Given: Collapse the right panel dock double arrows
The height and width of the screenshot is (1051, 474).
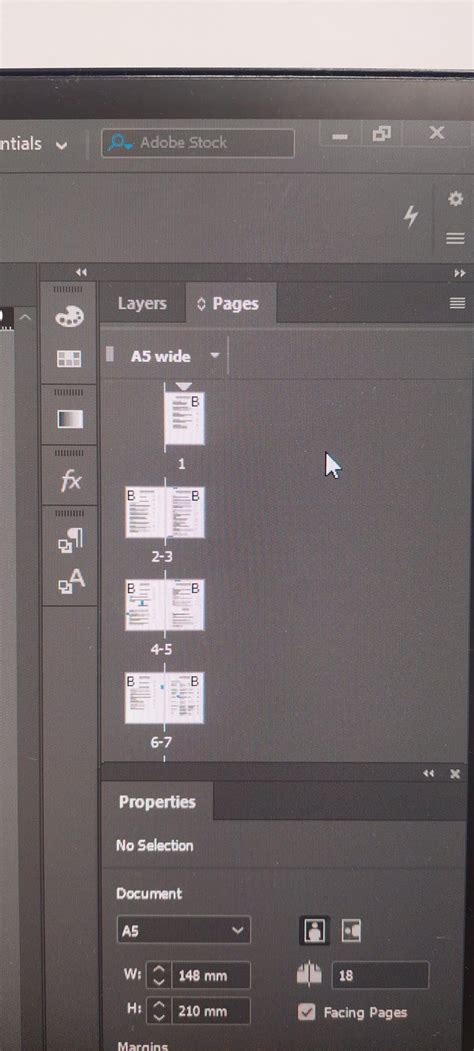Looking at the screenshot, I should pyautogui.click(x=459, y=273).
